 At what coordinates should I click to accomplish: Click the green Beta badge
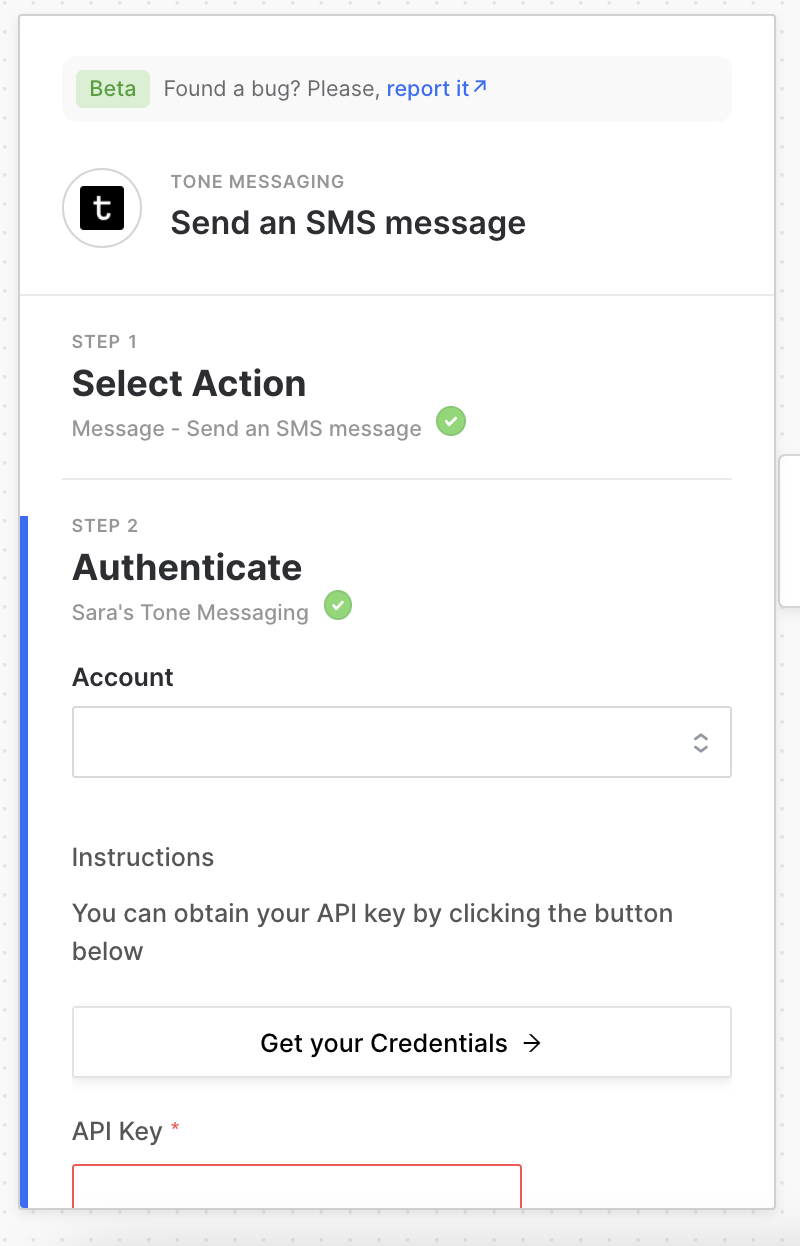tap(113, 89)
